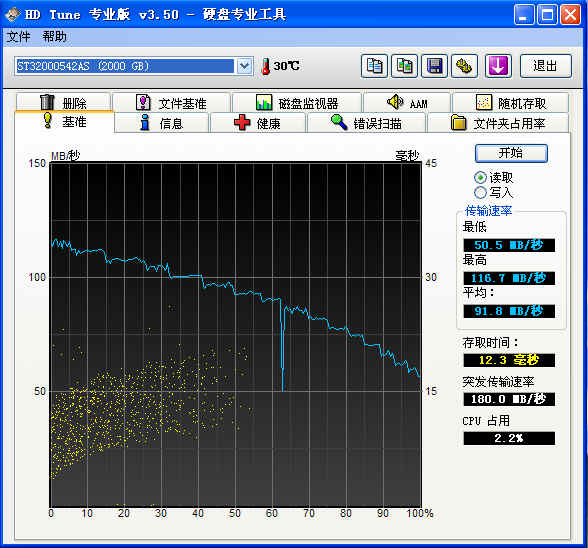Open the options tools icon
This screenshot has width=588, height=548.
pyautogui.click(x=464, y=66)
